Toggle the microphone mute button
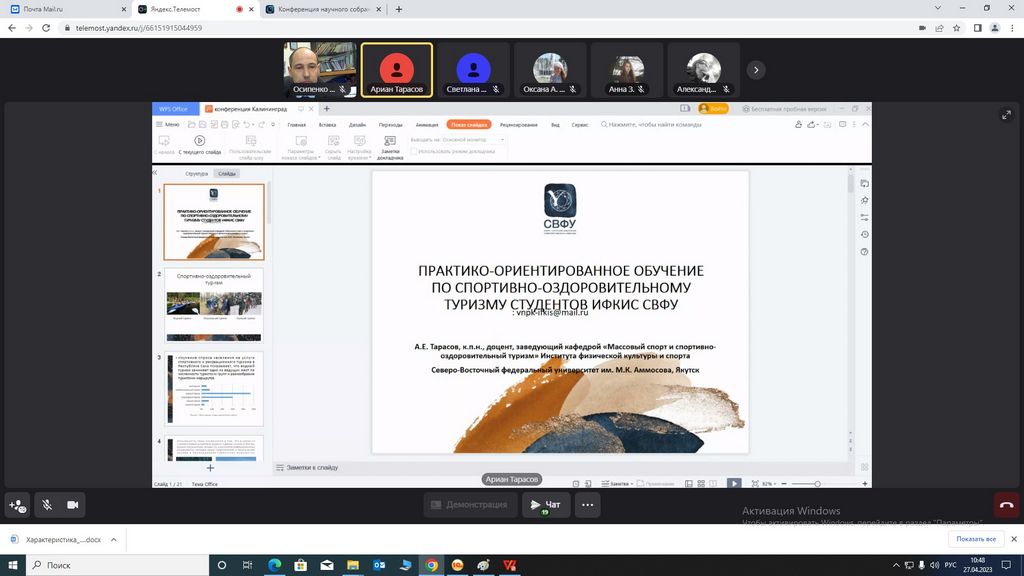The height and width of the screenshot is (576, 1024). click(46, 505)
